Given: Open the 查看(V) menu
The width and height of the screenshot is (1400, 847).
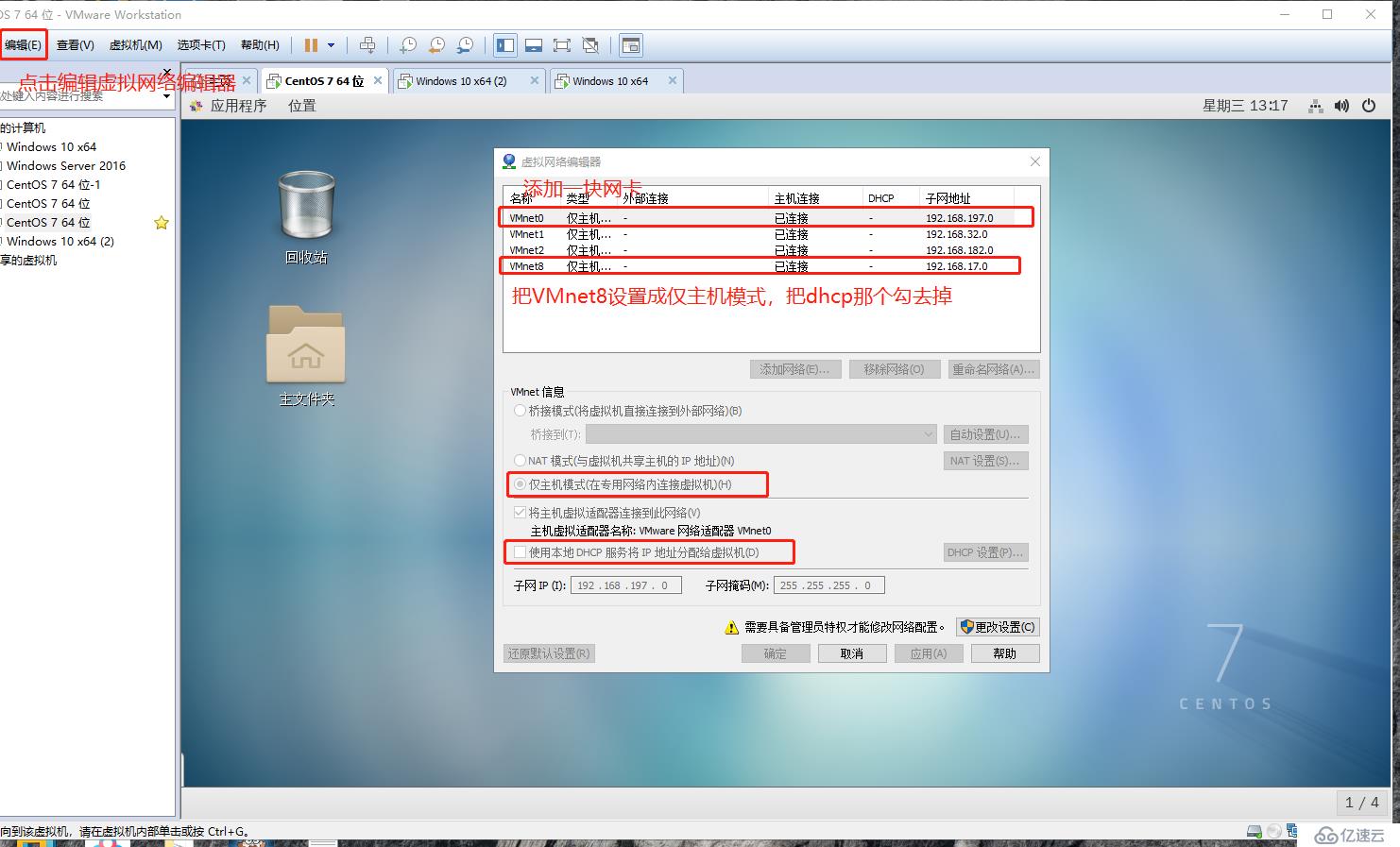Looking at the screenshot, I should 75,44.
